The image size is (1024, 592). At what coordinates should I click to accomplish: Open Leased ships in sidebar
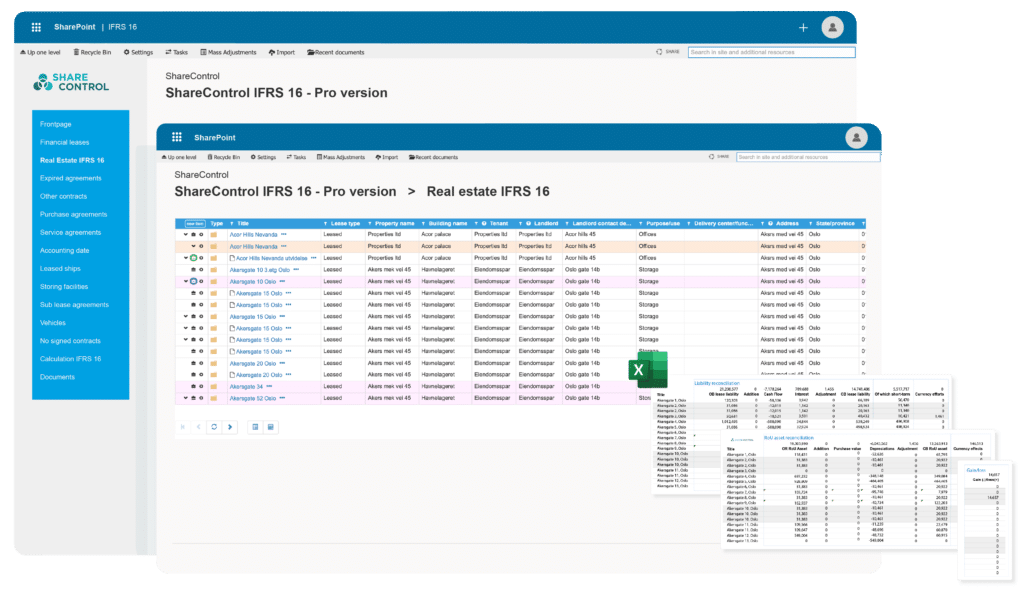(x=60, y=269)
